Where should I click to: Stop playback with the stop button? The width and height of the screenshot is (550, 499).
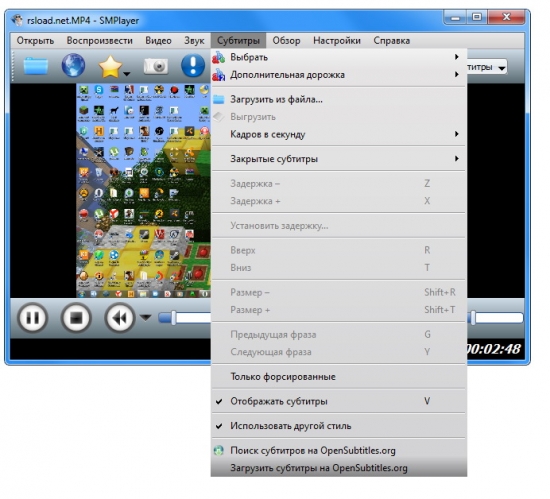pos(76,318)
